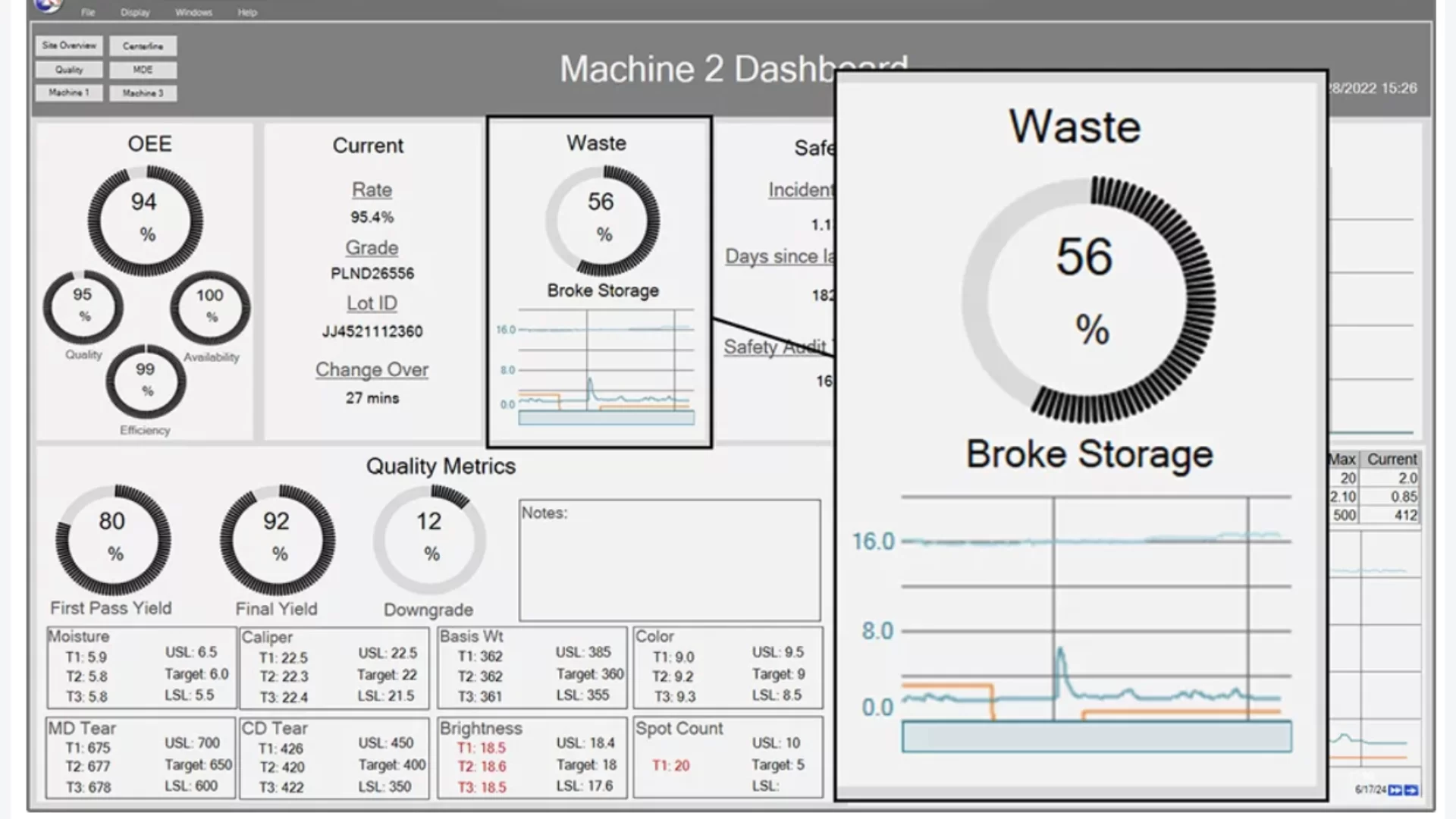Click the Quality 95% gauge
The image size is (1456, 819).
(x=83, y=306)
